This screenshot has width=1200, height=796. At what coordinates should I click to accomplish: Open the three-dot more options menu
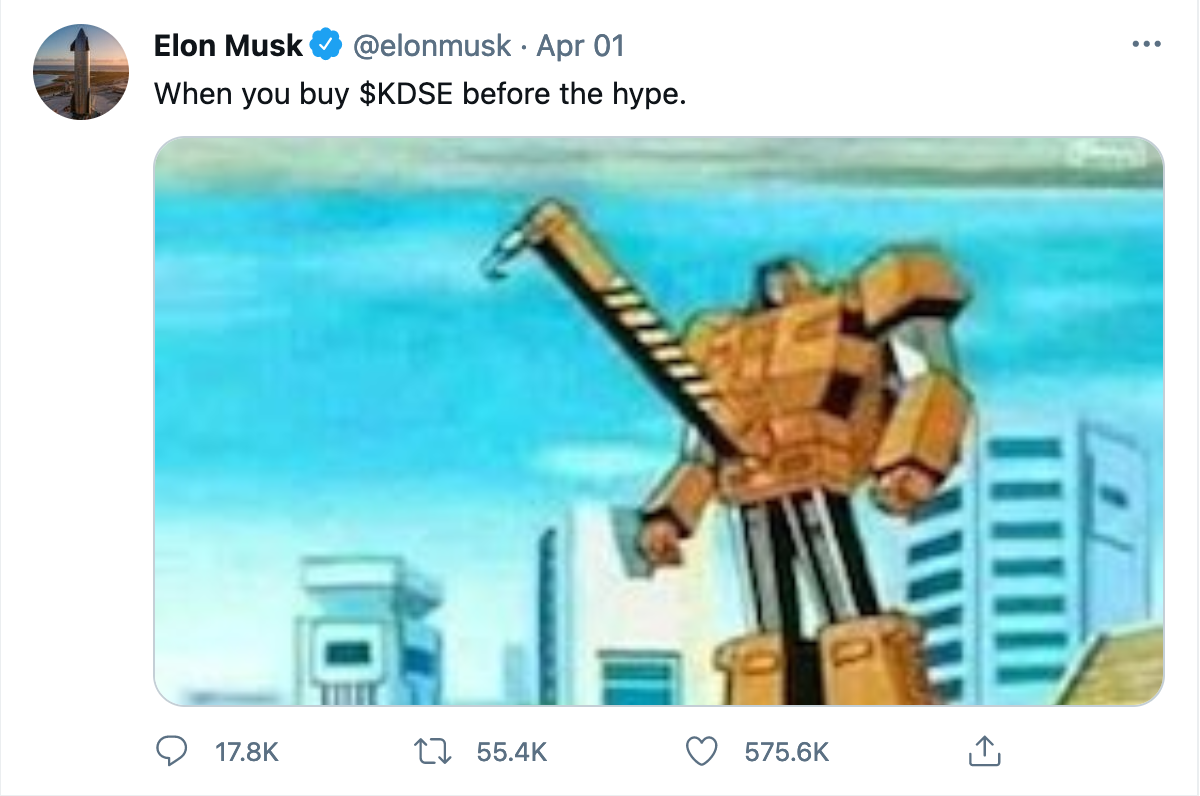tap(1146, 45)
